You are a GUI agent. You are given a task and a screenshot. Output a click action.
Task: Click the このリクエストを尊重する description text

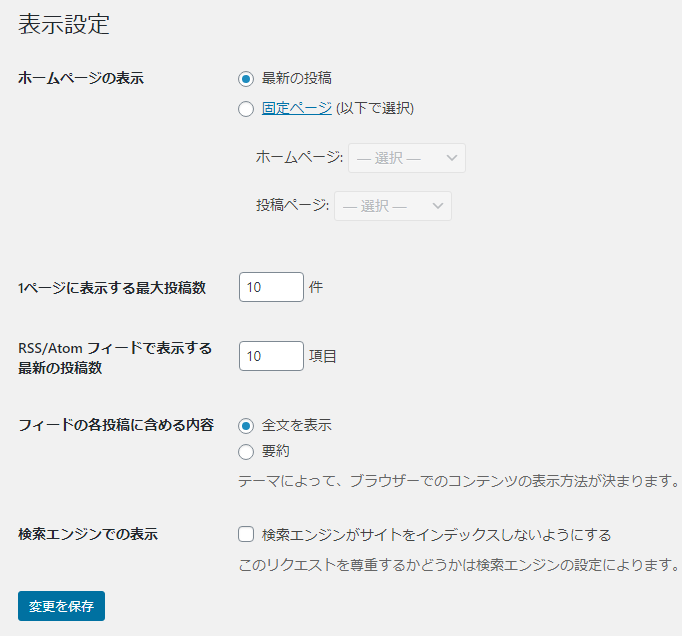pyautogui.click(x=459, y=565)
